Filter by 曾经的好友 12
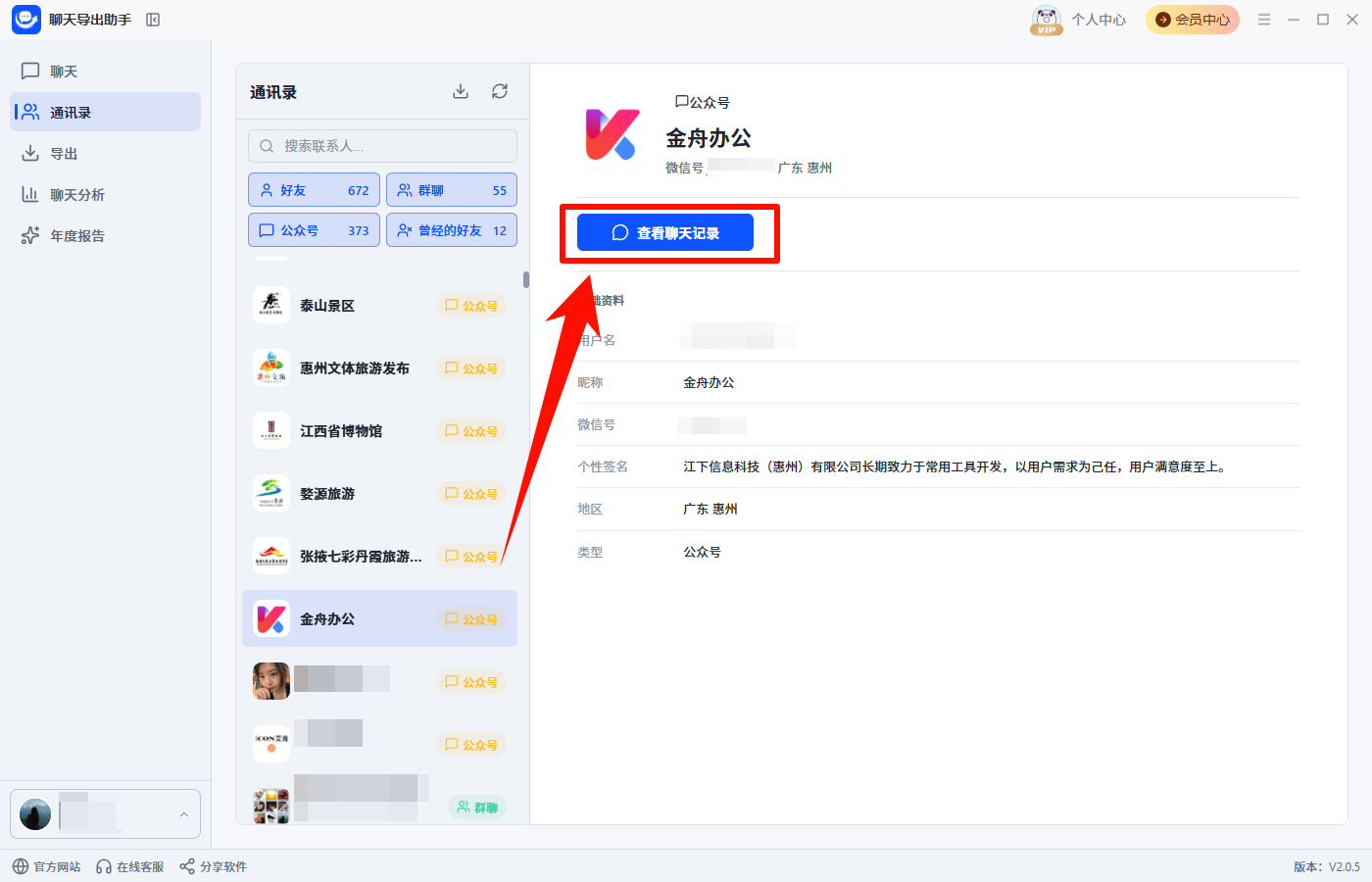 coord(452,230)
